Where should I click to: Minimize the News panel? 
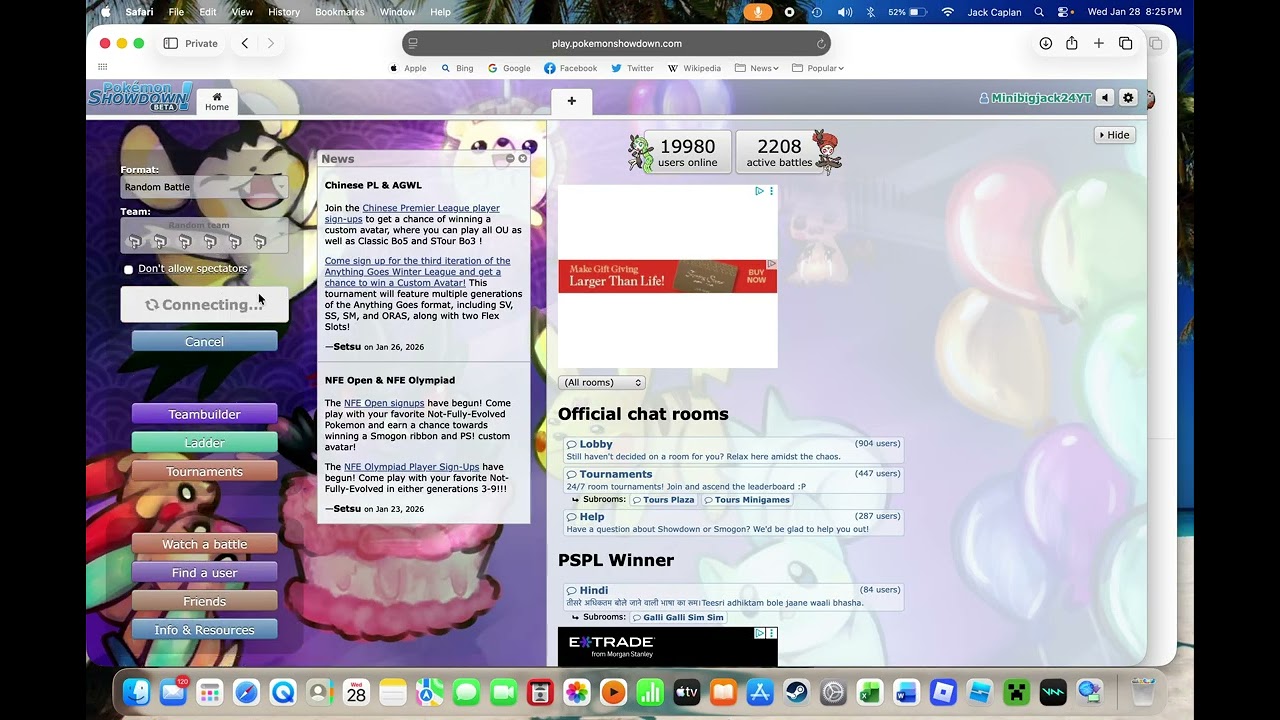click(x=510, y=159)
